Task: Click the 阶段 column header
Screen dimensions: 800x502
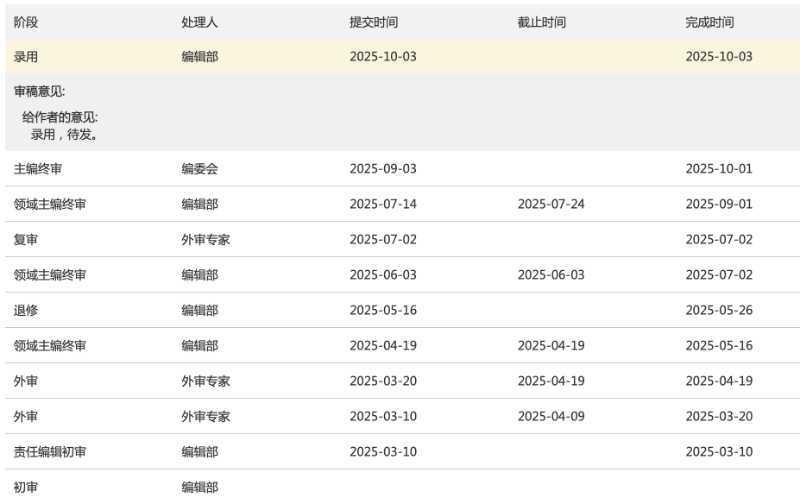Action: [x=26, y=22]
